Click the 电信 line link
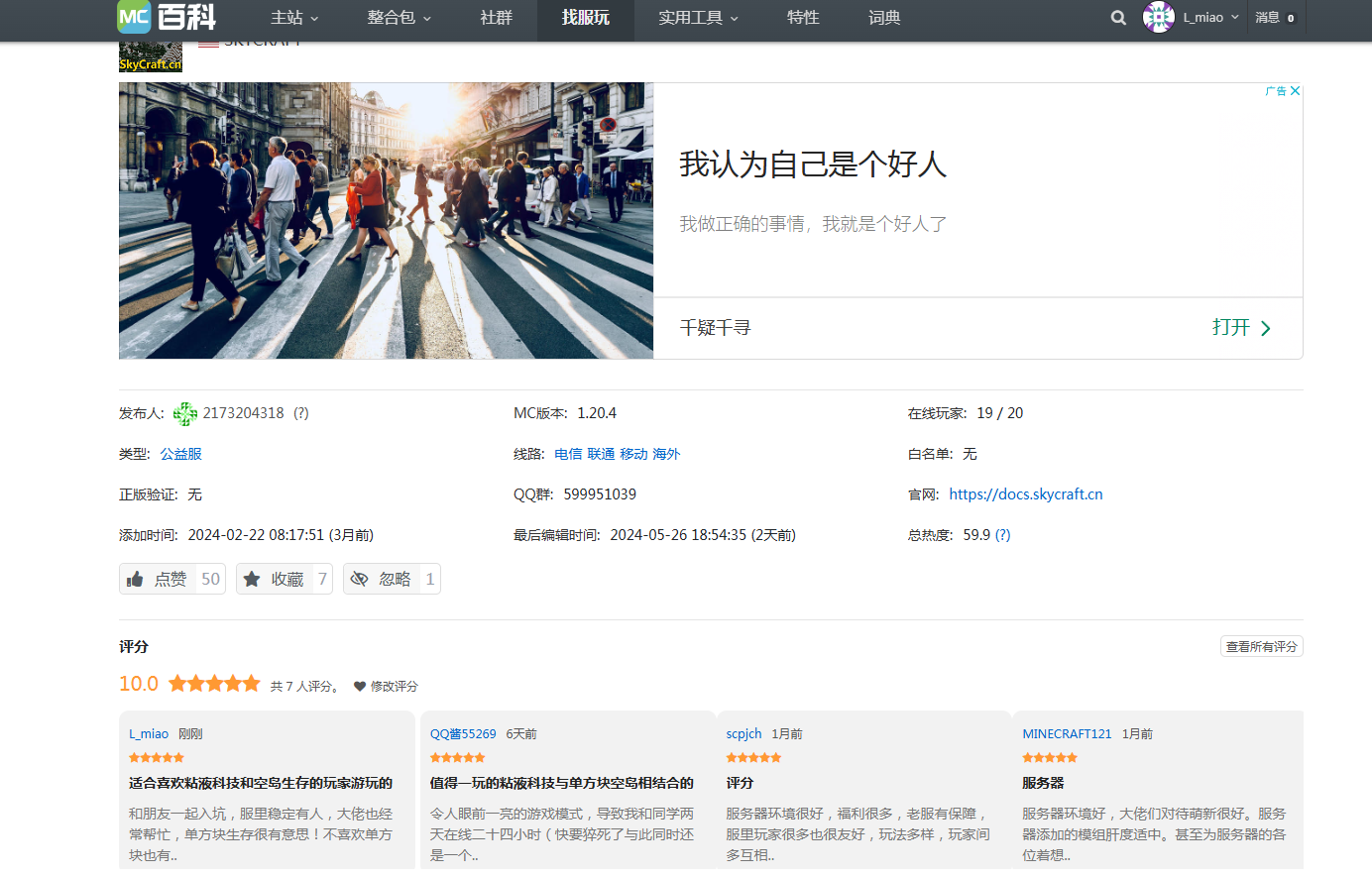 pos(568,454)
